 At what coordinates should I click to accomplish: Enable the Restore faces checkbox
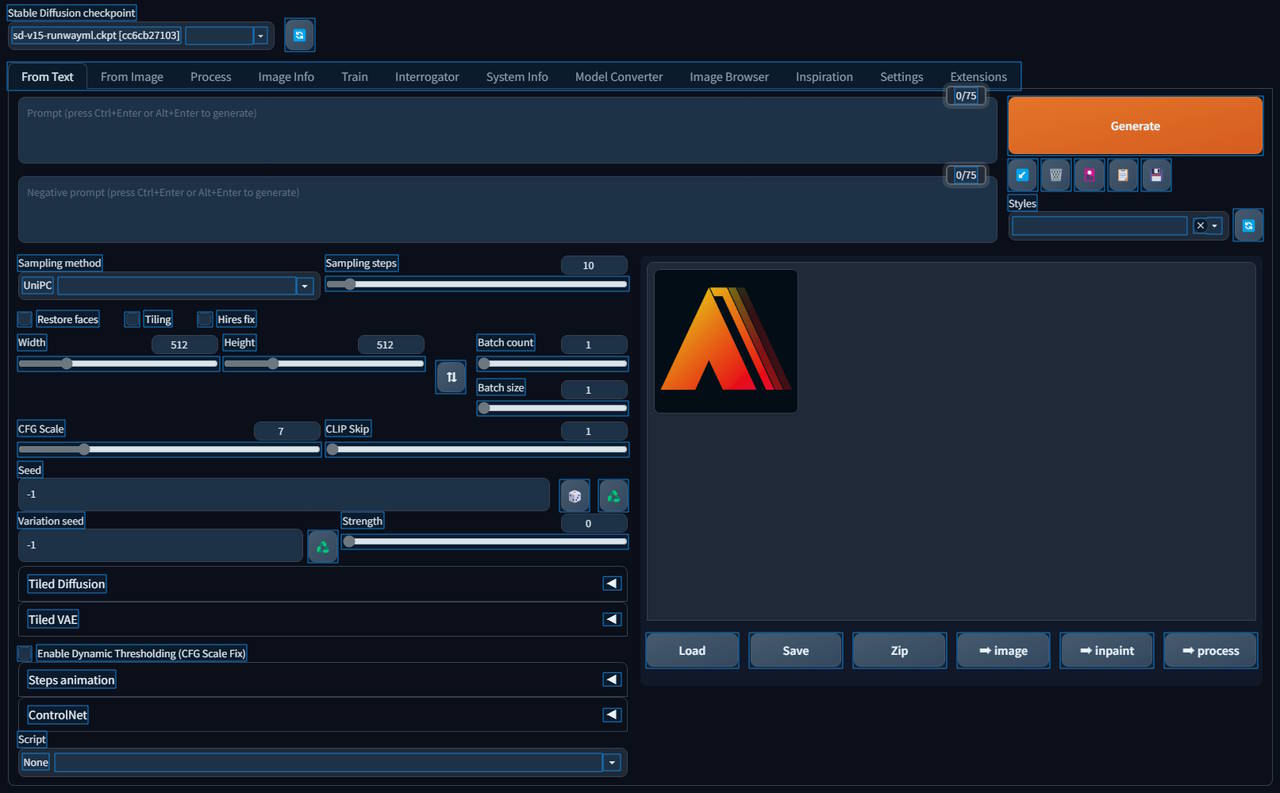[x=25, y=320]
